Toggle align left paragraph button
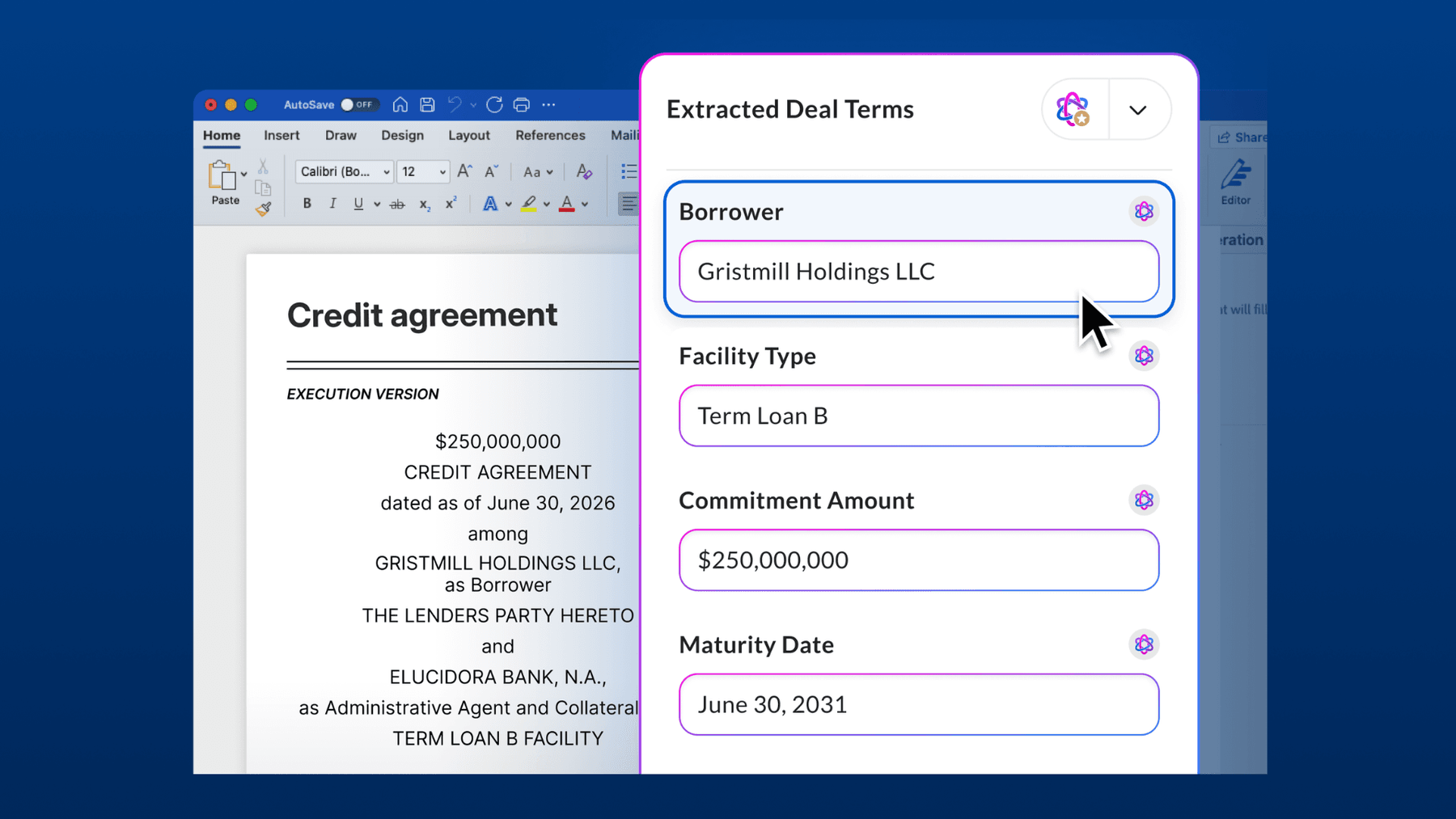1456x819 pixels. click(x=628, y=204)
